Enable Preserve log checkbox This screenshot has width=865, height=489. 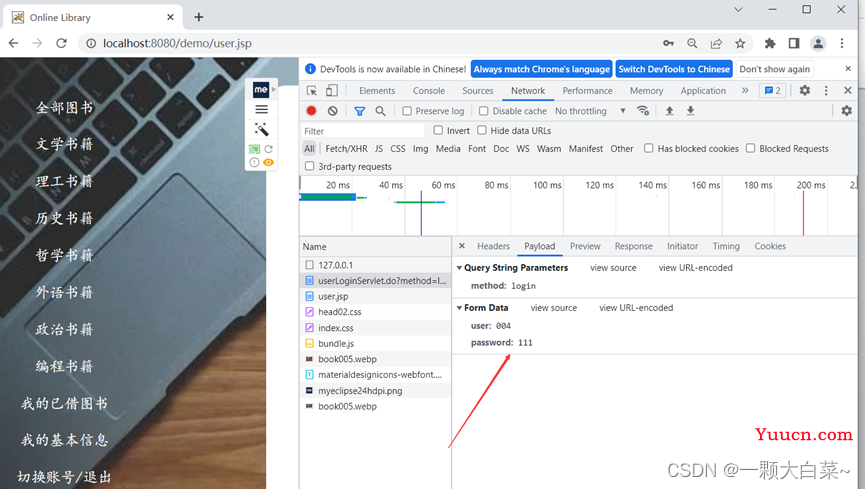click(x=407, y=111)
